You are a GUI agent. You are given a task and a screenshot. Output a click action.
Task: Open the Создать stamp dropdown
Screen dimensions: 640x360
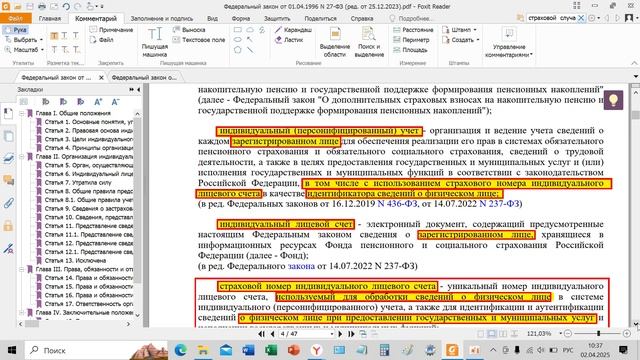point(460,40)
